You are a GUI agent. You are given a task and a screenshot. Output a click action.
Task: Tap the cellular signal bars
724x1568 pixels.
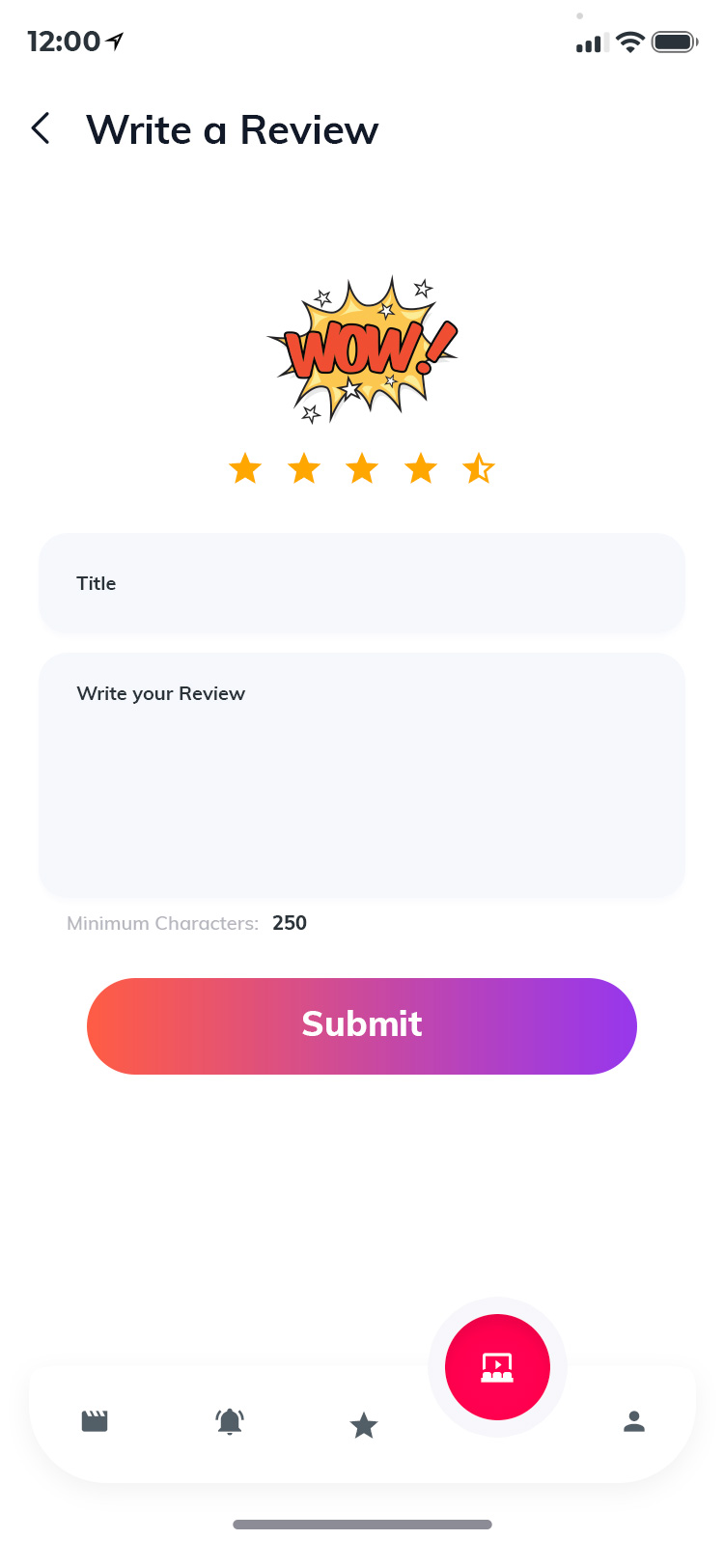point(590,43)
